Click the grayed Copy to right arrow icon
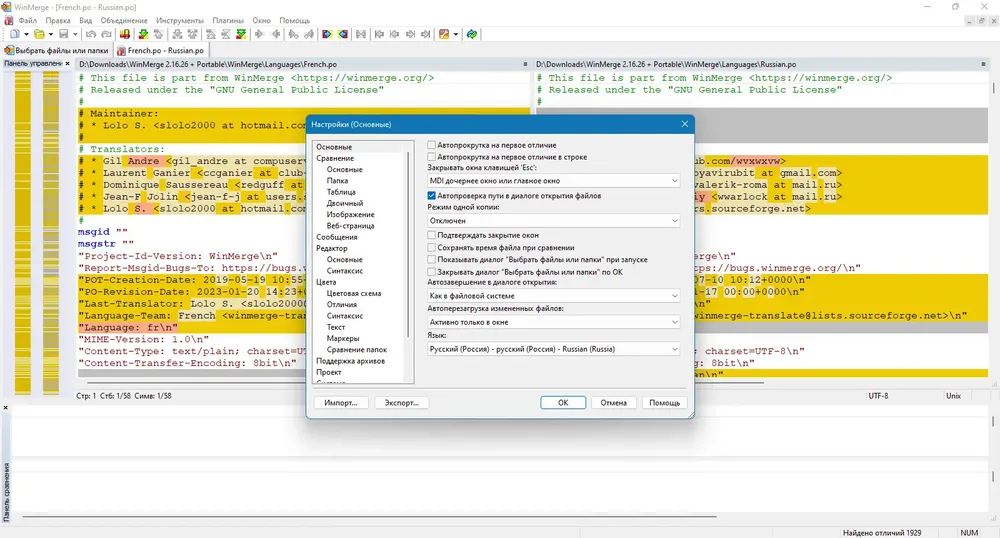Screen dimensions: 1000x538 (259, 34)
